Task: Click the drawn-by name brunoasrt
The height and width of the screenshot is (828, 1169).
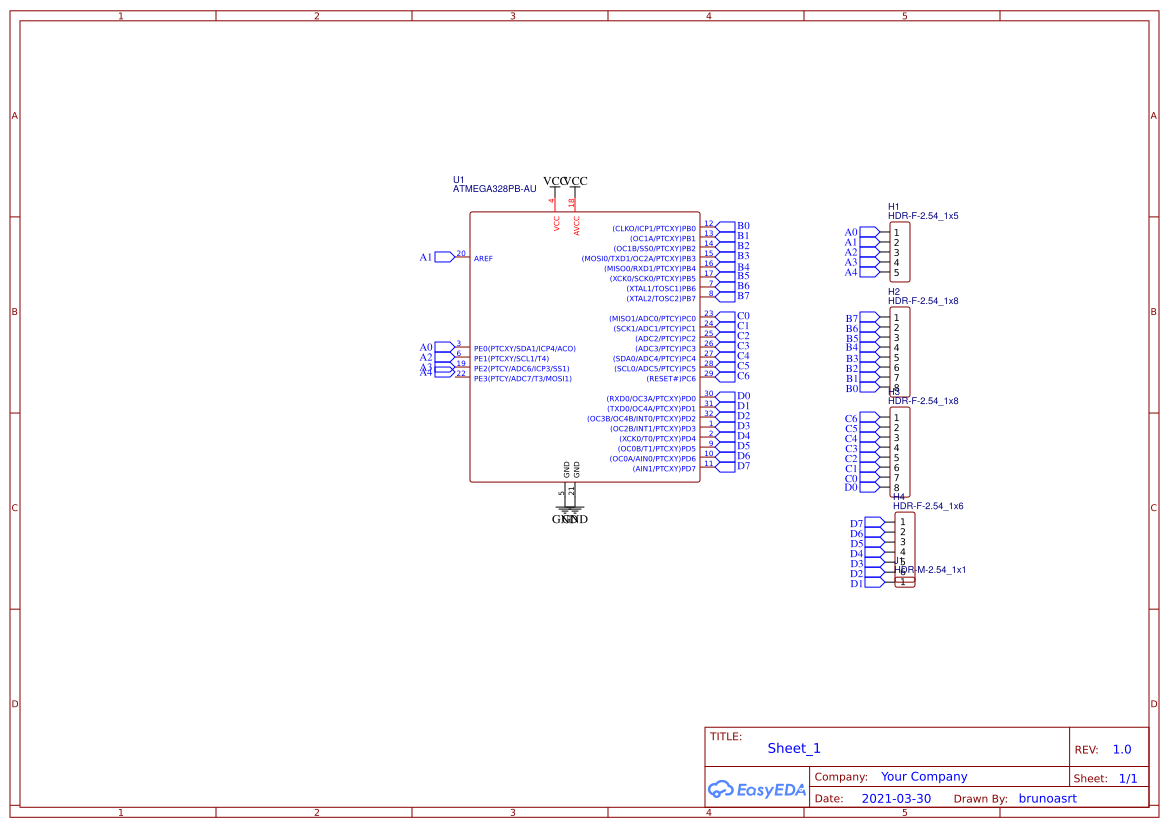Action: [1047, 798]
